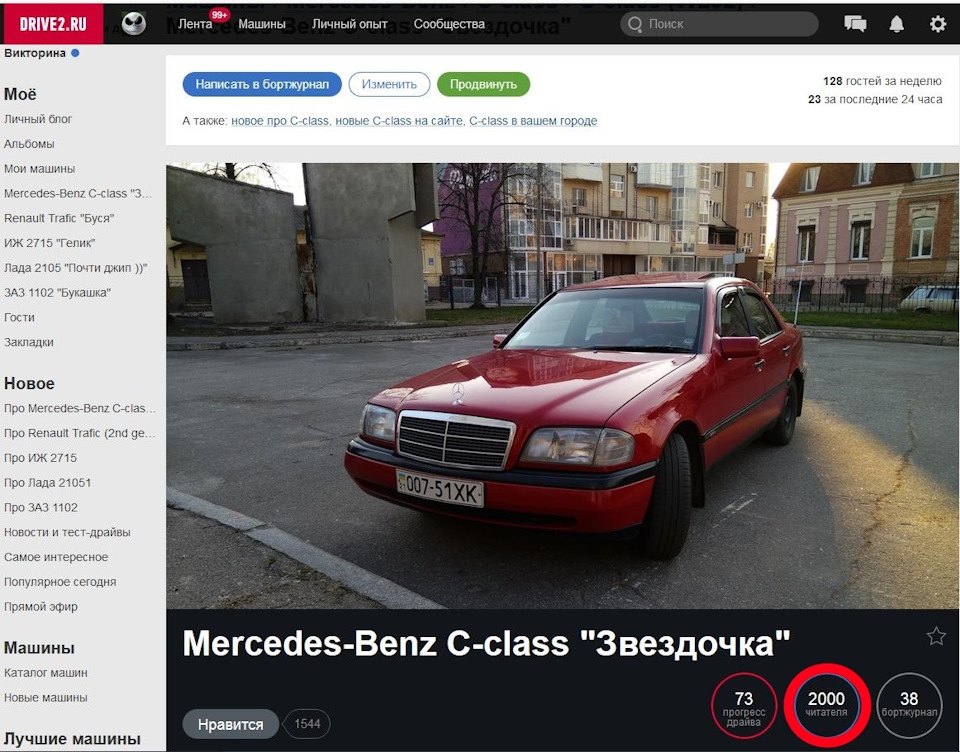Screen dimensions: 960x752
Task: Open Мои машины in sidebar
Action: [39, 168]
